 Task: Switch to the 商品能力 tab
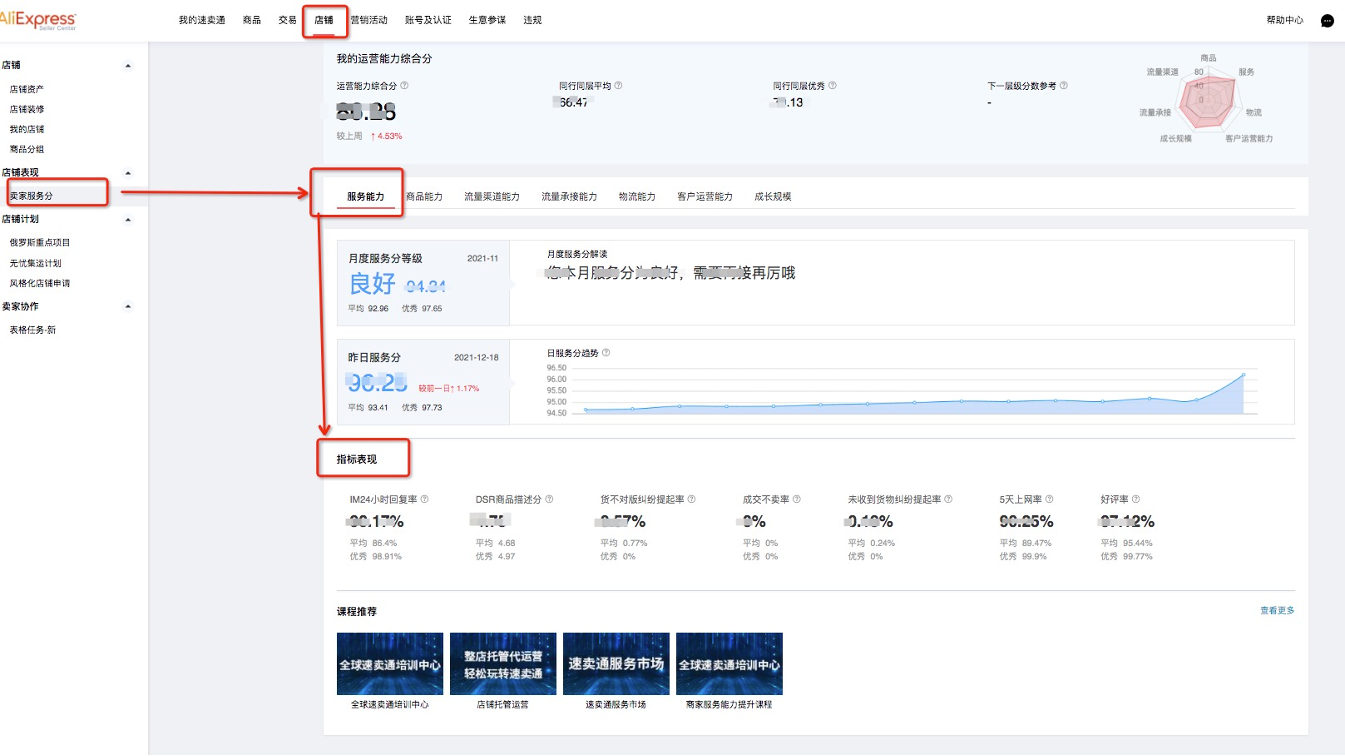(424, 197)
